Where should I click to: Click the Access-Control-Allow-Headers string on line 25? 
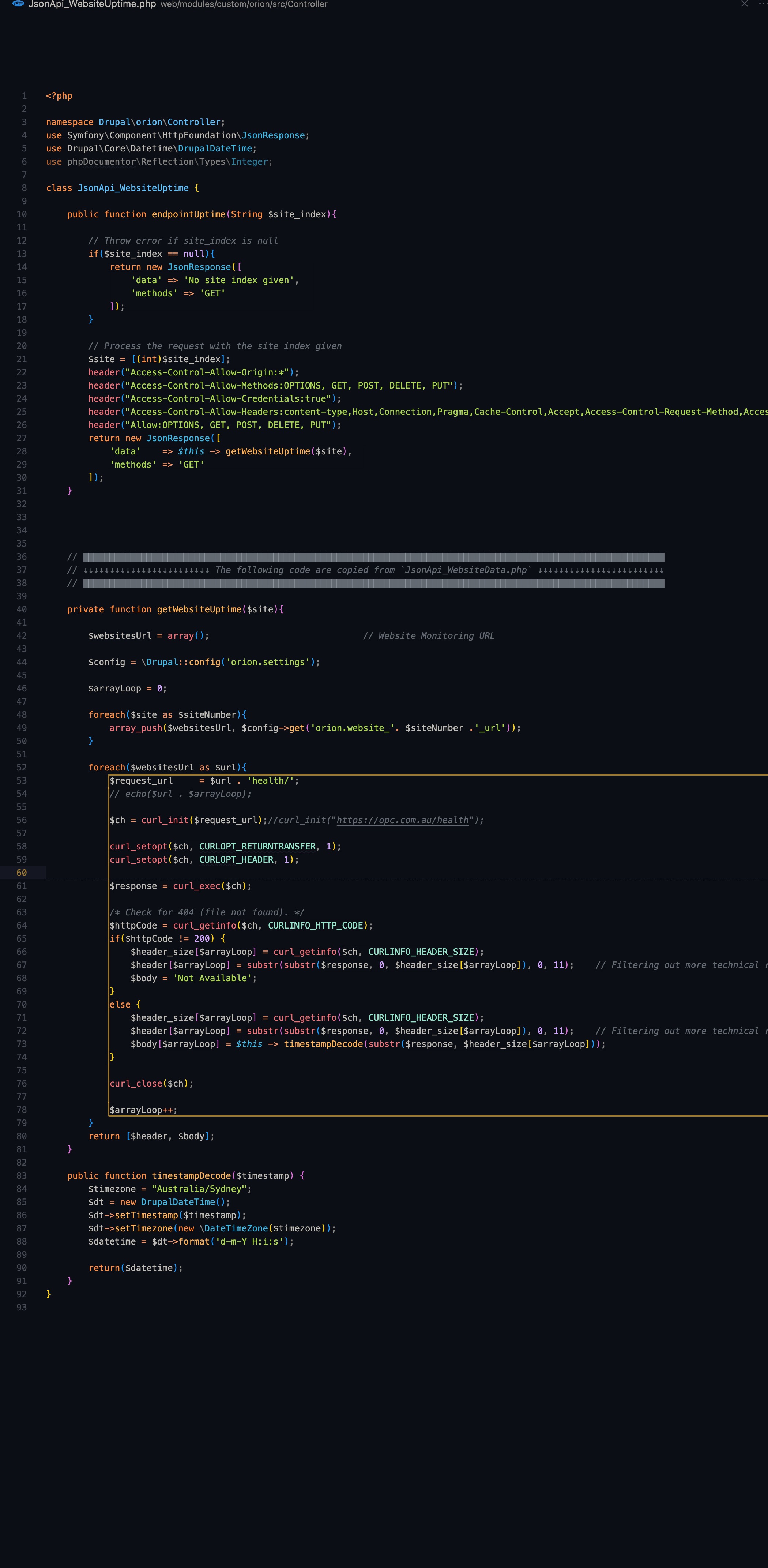pos(446,412)
